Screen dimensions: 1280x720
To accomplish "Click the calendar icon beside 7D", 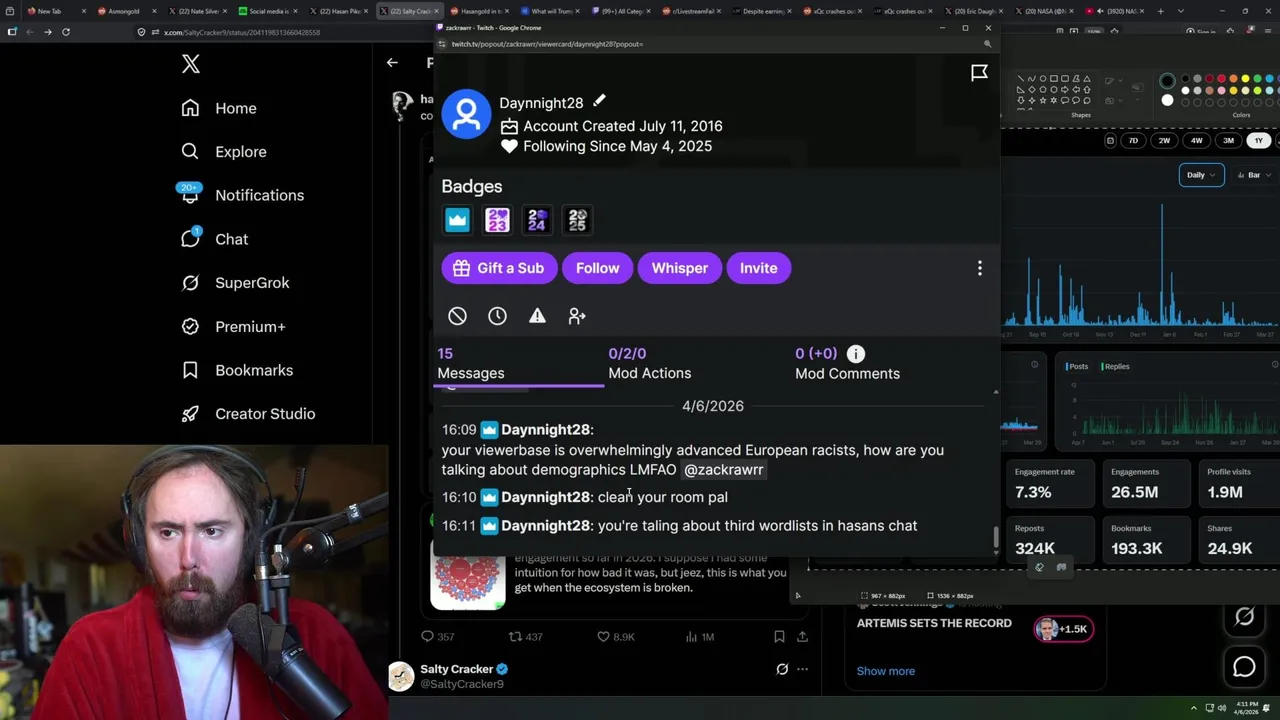I will [1110, 141].
